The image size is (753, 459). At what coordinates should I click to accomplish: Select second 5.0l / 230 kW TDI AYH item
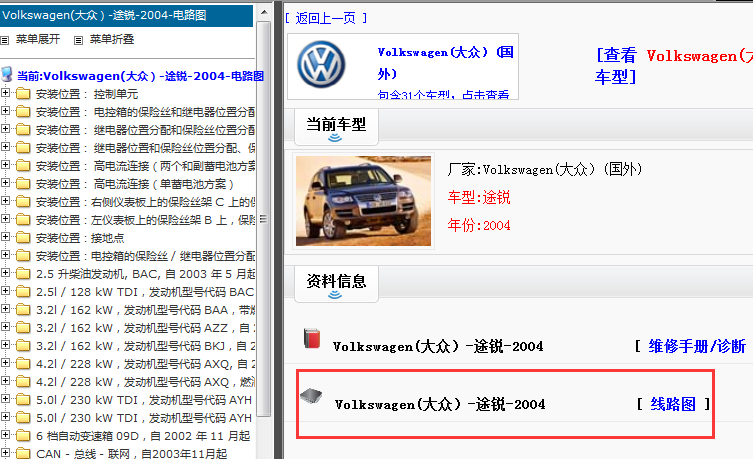144,418
